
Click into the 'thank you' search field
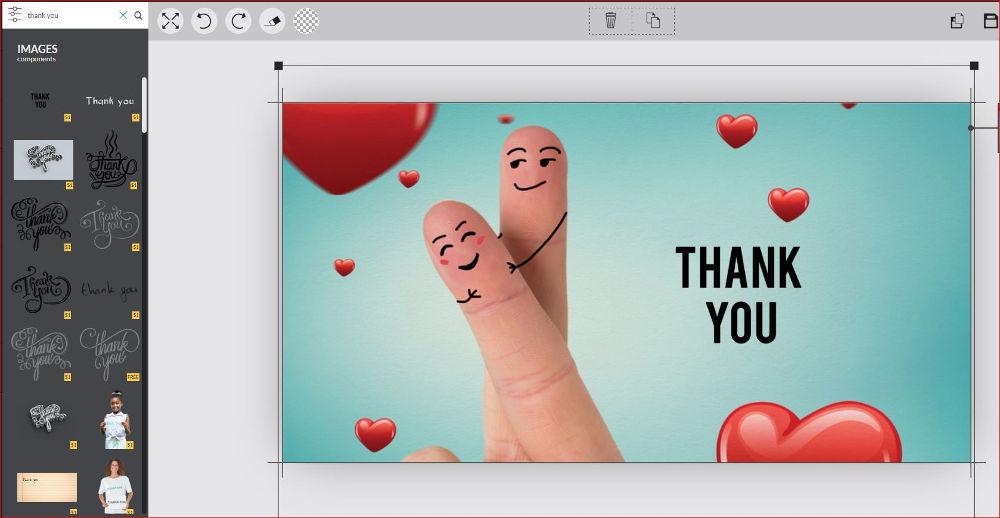(71, 15)
